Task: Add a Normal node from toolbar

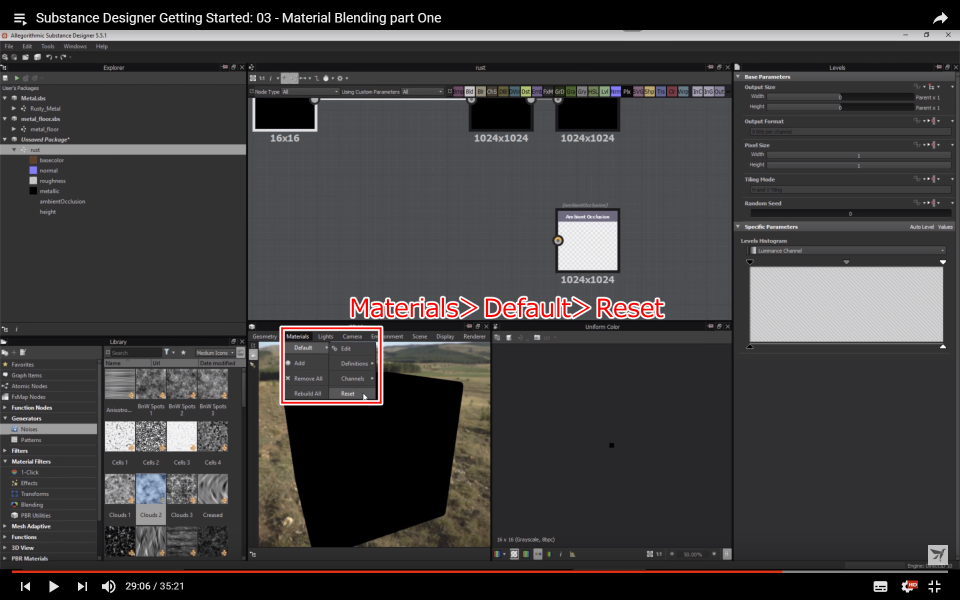Action: point(615,92)
